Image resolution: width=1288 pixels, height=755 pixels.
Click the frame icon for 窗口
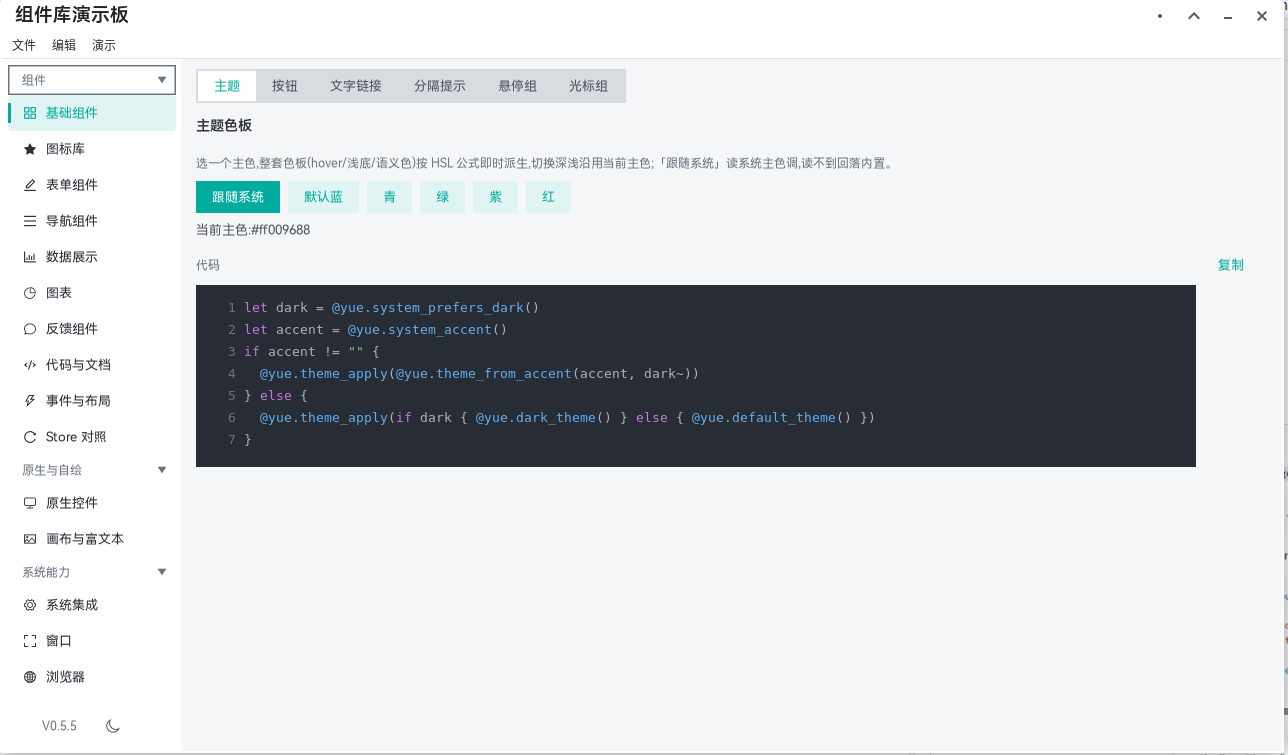[30, 641]
